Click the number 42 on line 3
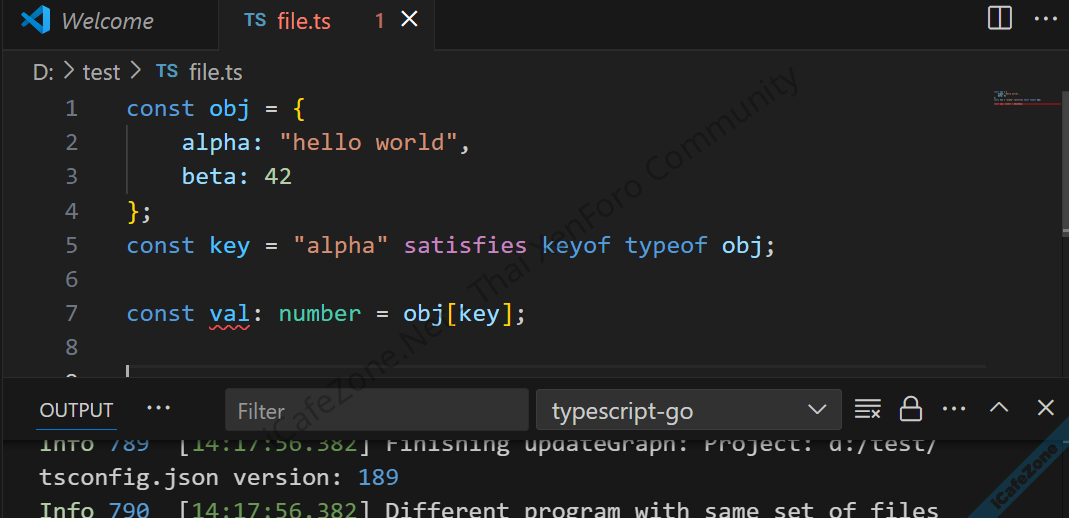The width and height of the screenshot is (1069, 518). pos(278,177)
